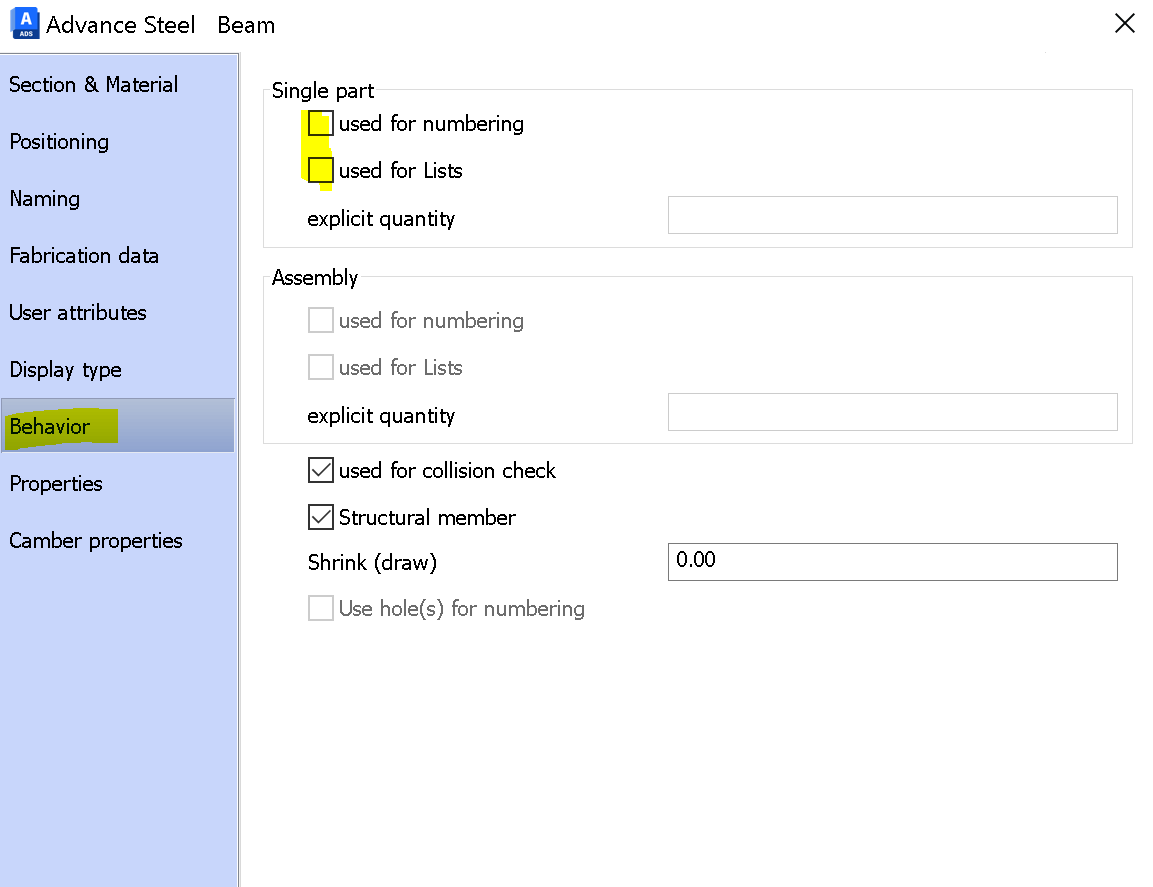Click Single part explicit quantity field
Image resolution: width=1153 pixels, height=887 pixels.
pyautogui.click(x=892, y=215)
